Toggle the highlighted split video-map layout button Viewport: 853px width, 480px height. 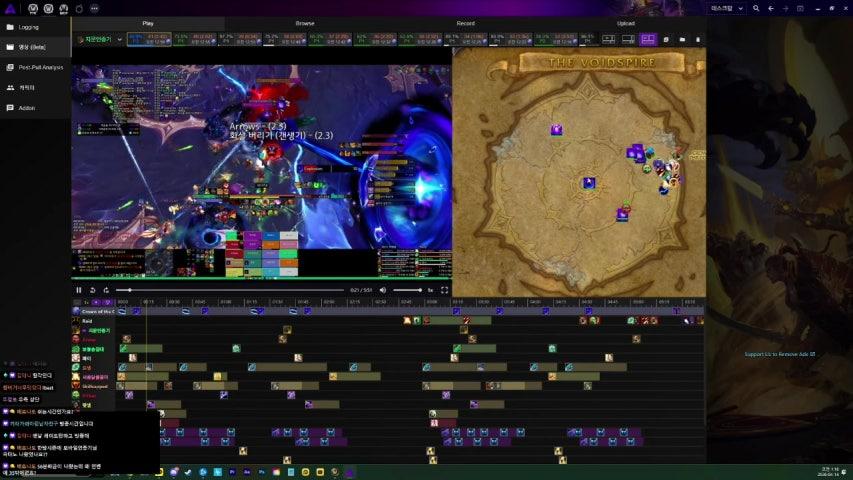648,39
